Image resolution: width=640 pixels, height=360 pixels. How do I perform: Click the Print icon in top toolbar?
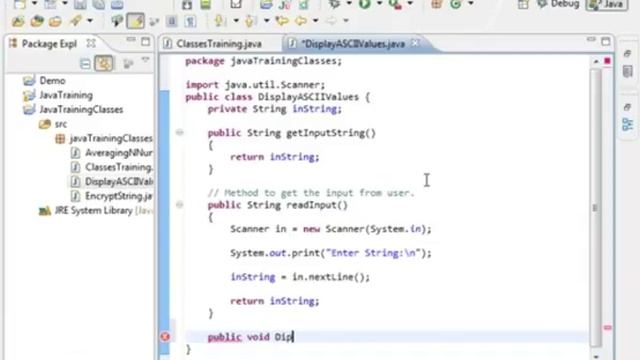[117, 4]
